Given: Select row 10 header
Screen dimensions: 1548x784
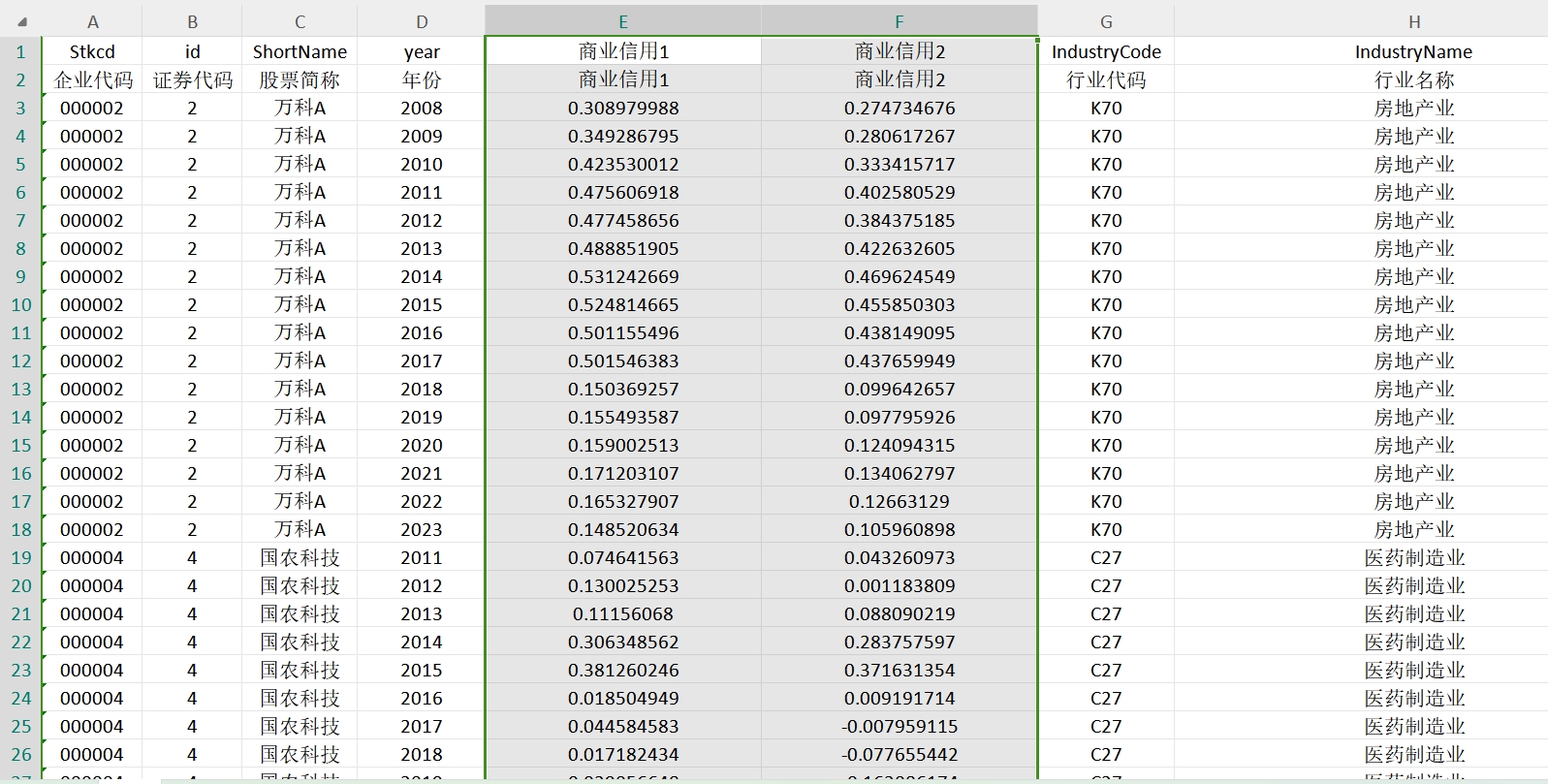Looking at the screenshot, I should click(21, 304).
